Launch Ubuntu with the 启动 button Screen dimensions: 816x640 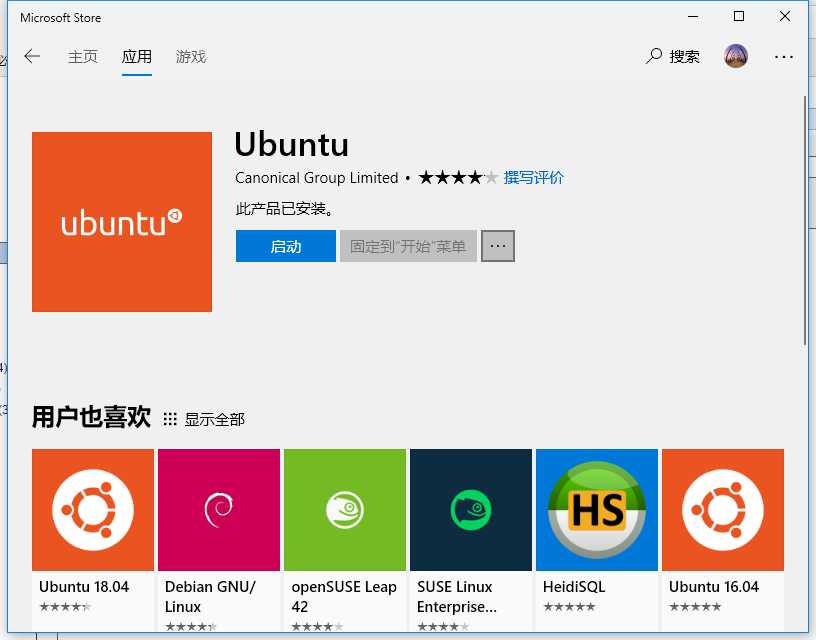point(286,246)
